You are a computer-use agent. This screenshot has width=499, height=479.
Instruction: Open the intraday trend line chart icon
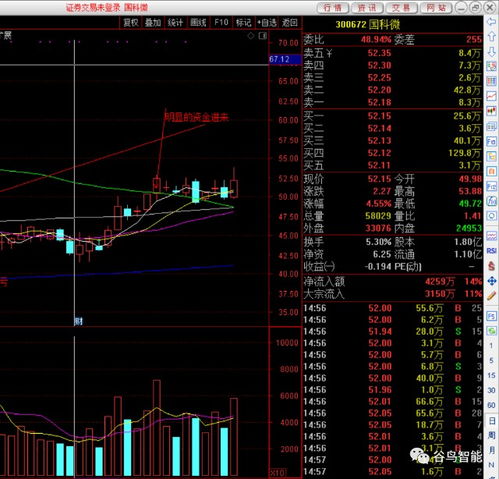click(x=492, y=96)
